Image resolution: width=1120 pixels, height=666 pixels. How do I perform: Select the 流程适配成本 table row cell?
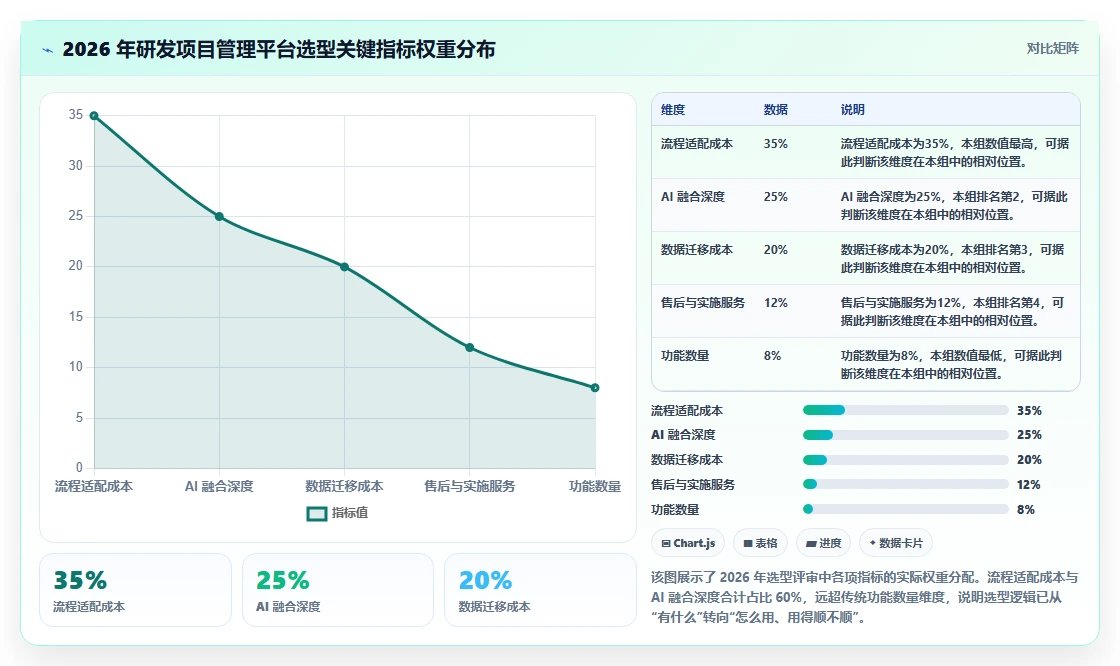tap(696, 144)
